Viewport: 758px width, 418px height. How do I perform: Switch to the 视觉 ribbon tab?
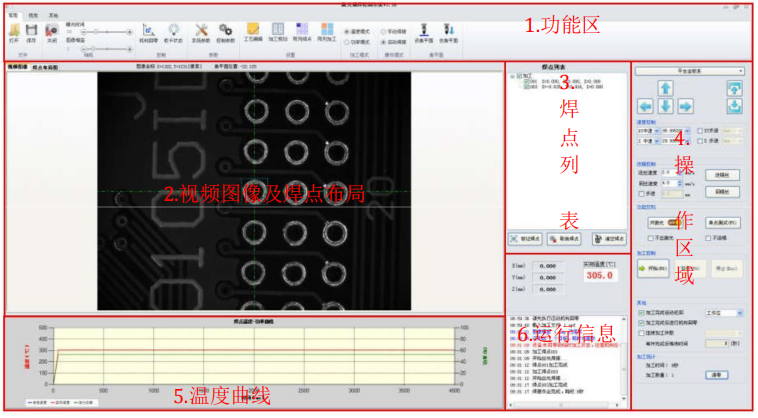(33, 16)
